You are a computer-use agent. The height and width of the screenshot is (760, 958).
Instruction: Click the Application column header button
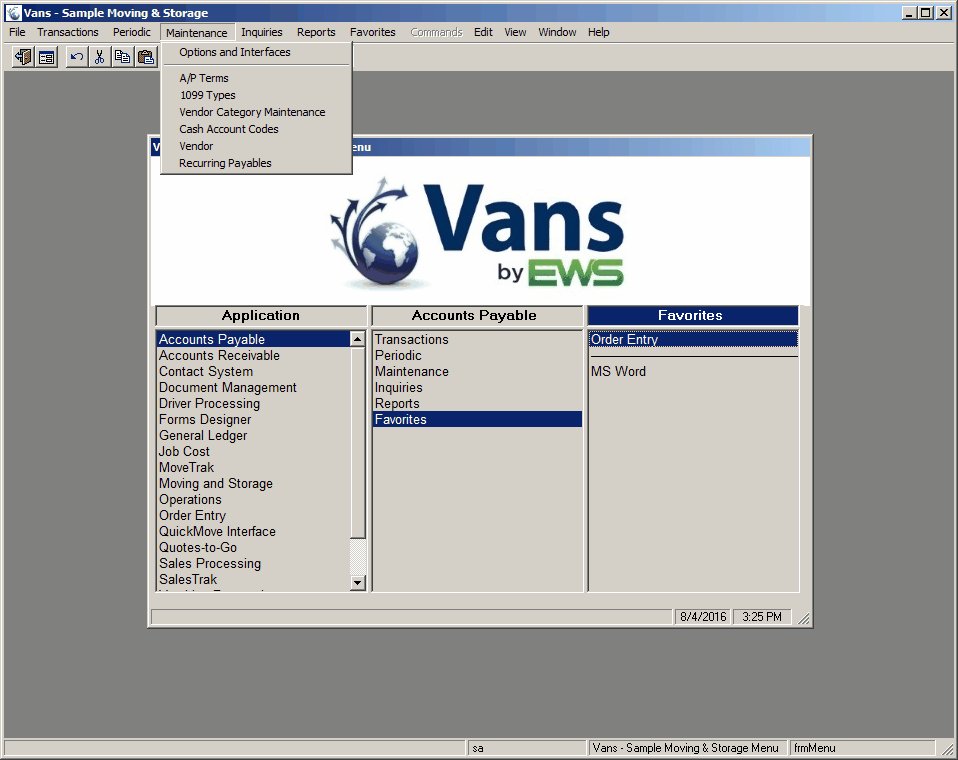261,316
